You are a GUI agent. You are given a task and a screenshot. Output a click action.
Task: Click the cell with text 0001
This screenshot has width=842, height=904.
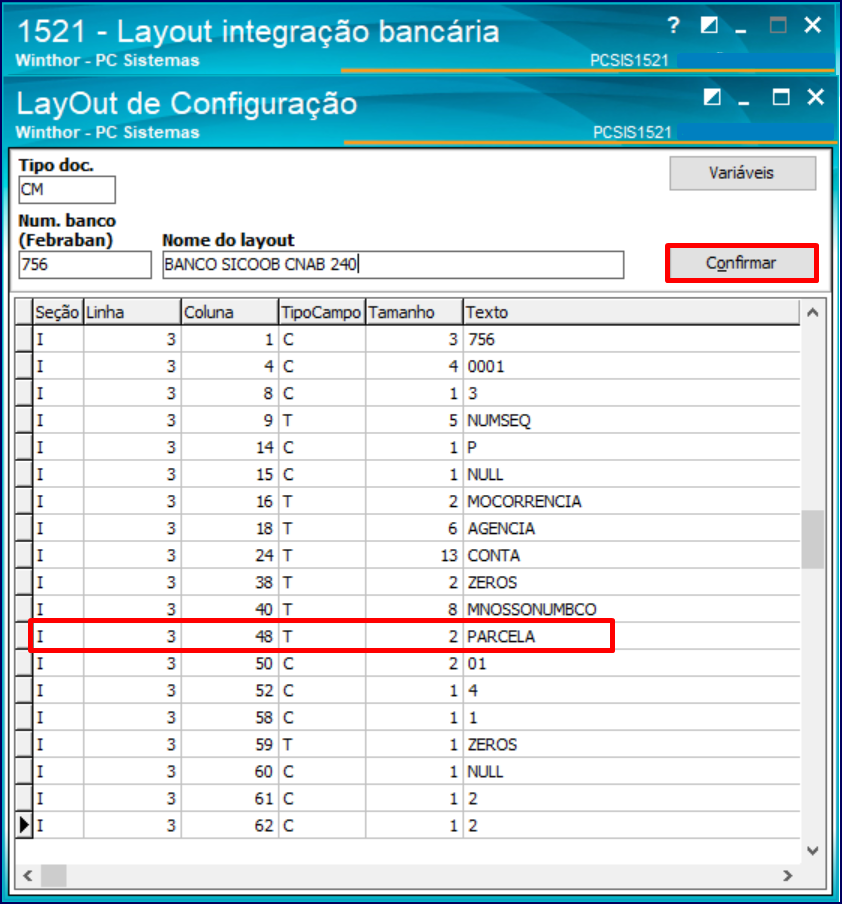tap(632, 367)
